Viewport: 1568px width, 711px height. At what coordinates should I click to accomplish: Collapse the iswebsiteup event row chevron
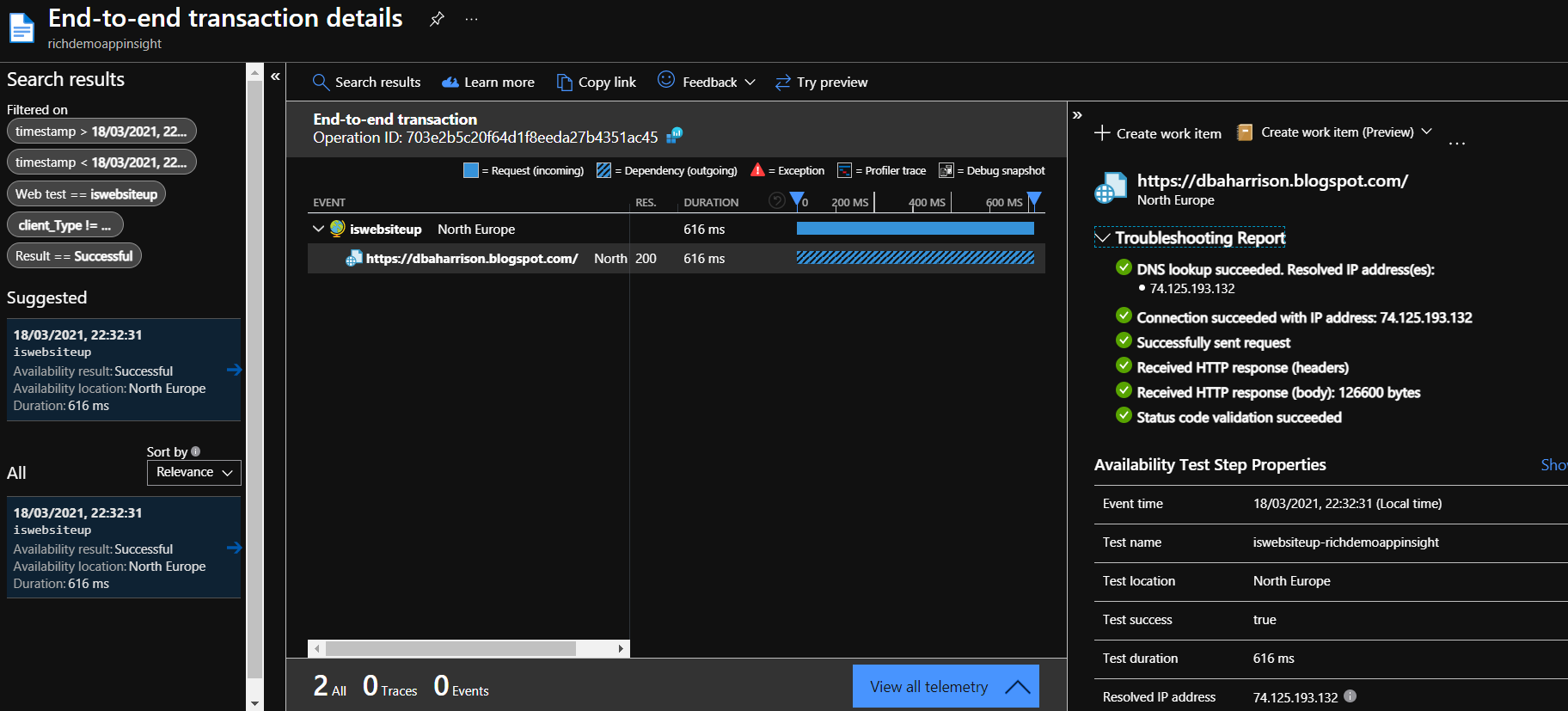[x=318, y=229]
